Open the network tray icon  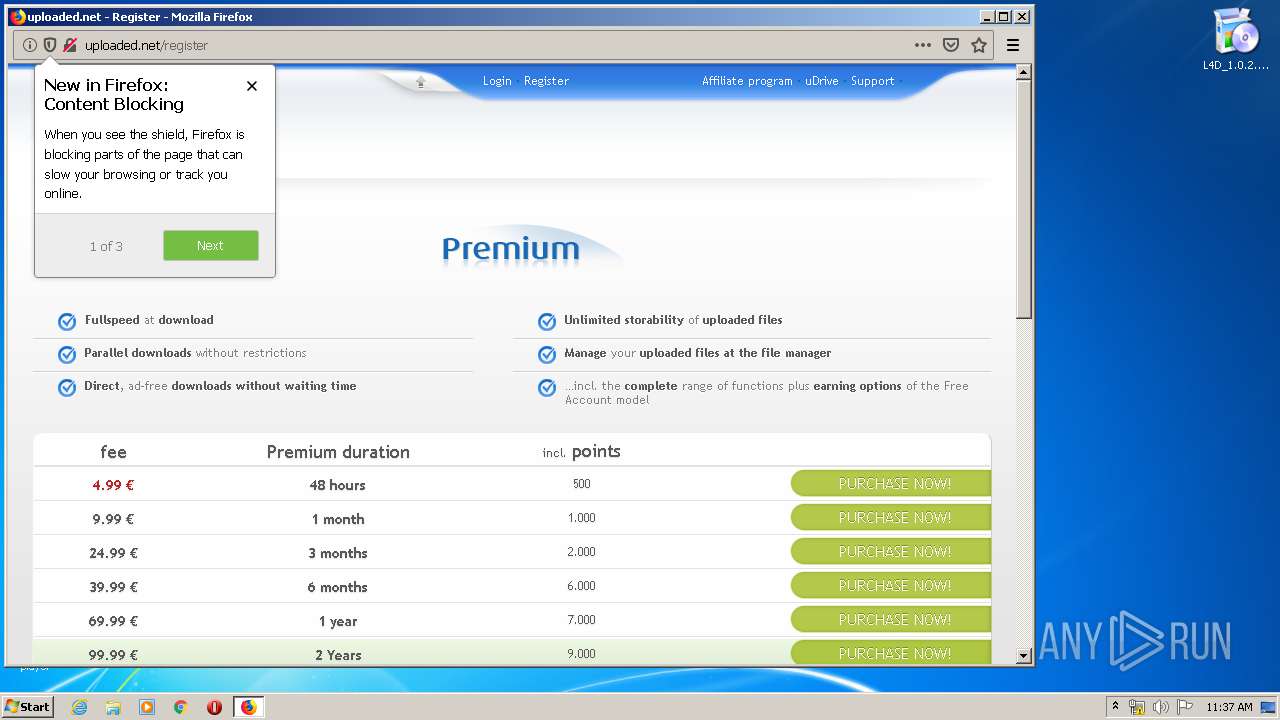pos(1137,707)
